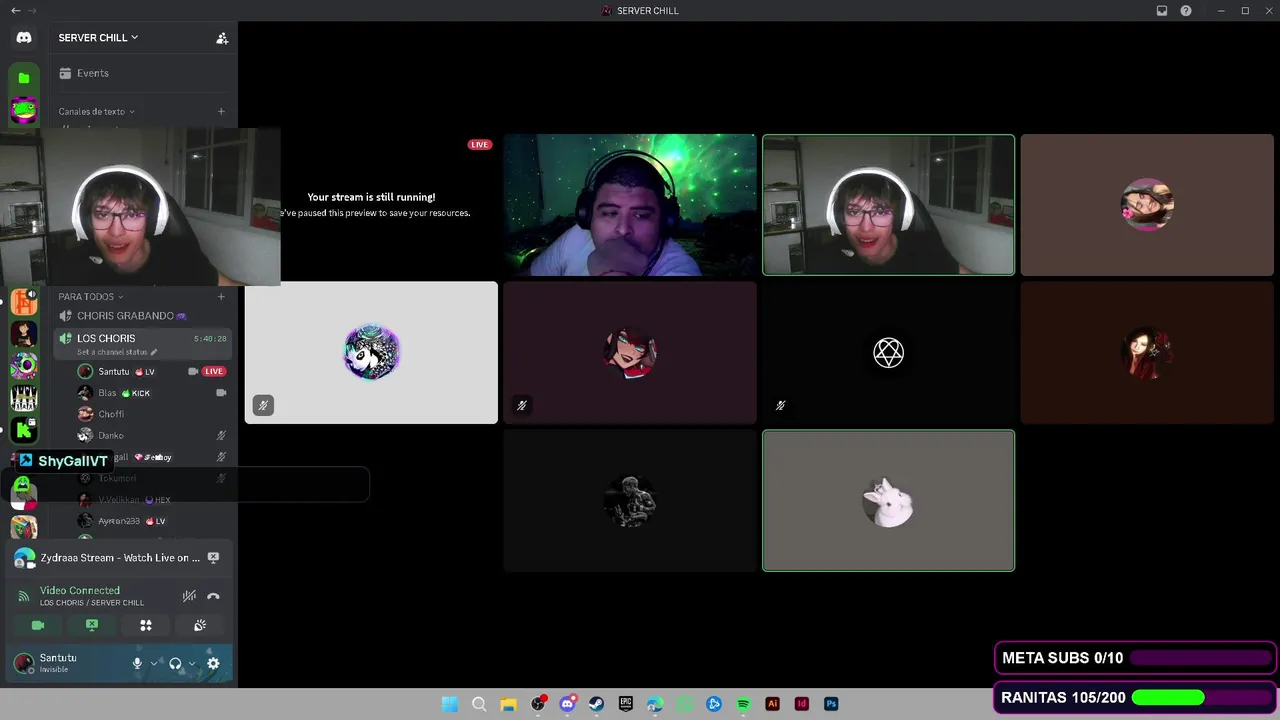Open the Activities launcher button
This screenshot has height=720, width=1280.
point(146,625)
